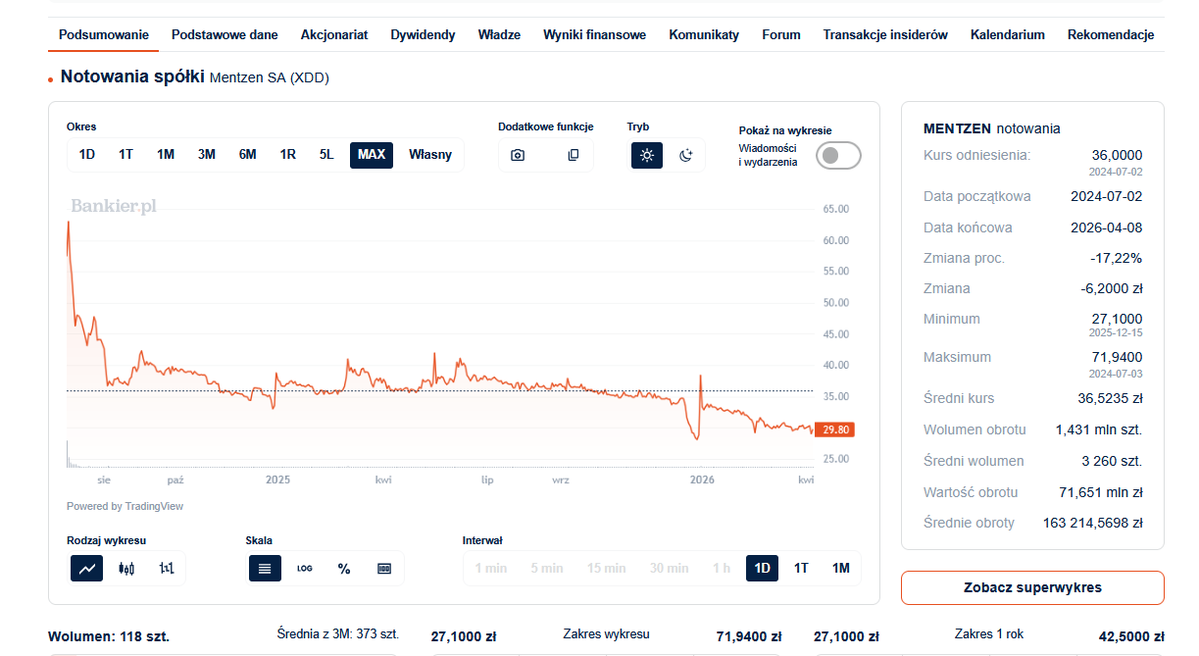Open the Dywidendy tab
Viewport: 1199px width, 656px height.
click(423, 34)
